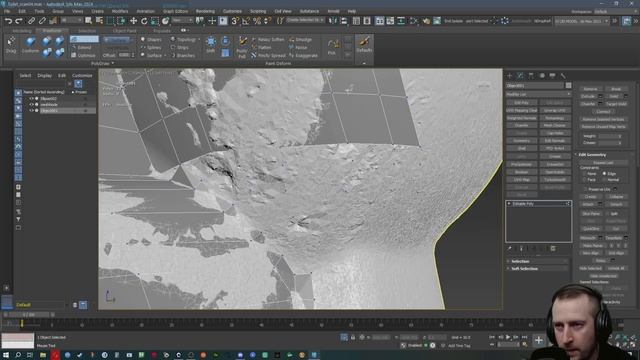Expand the PolyDraw panel arrow
This screenshot has height=360, width=640.
113,63
